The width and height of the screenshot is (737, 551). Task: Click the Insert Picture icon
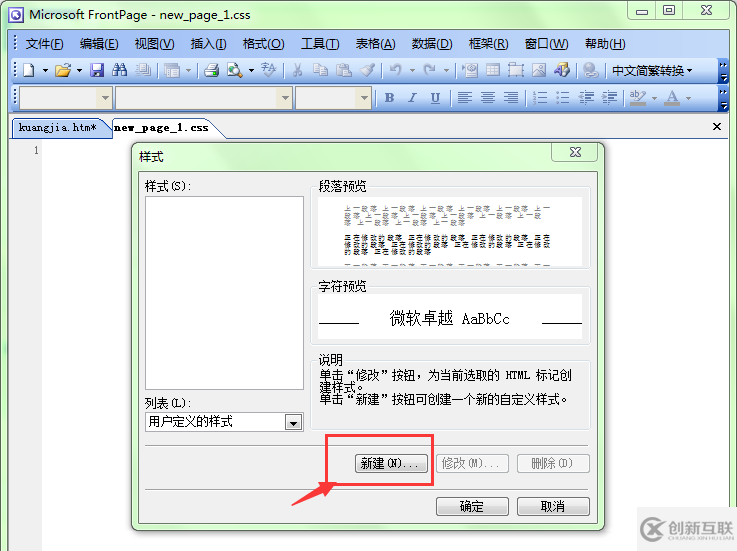539,71
